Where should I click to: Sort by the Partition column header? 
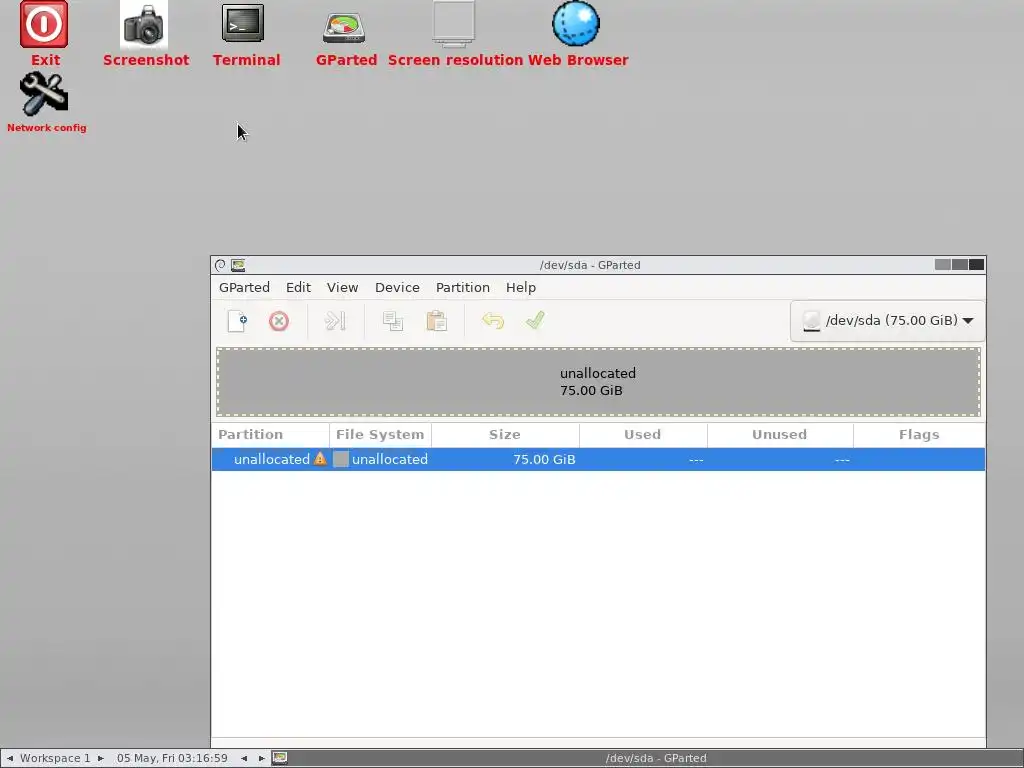270,435
